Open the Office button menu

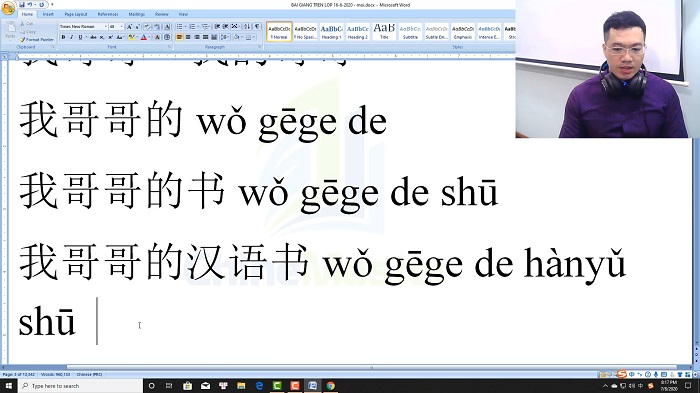click(x=8, y=8)
